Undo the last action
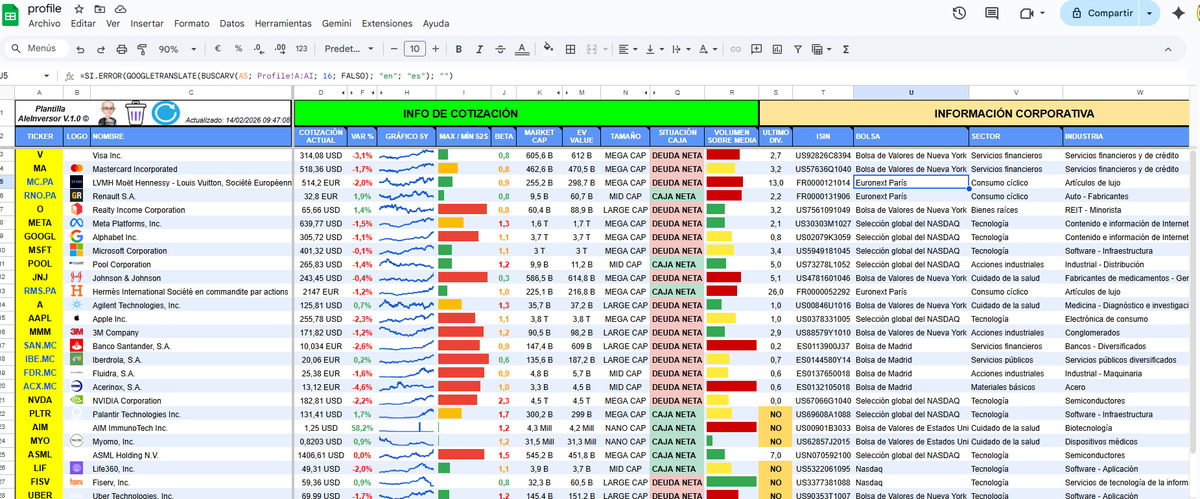This screenshot has width=1200, height=499. (x=81, y=49)
